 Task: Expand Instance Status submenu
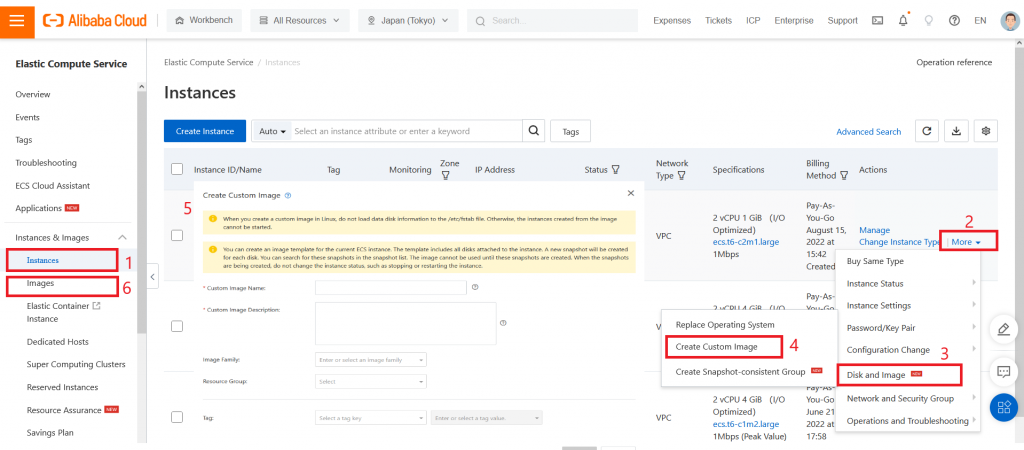[x=908, y=283]
